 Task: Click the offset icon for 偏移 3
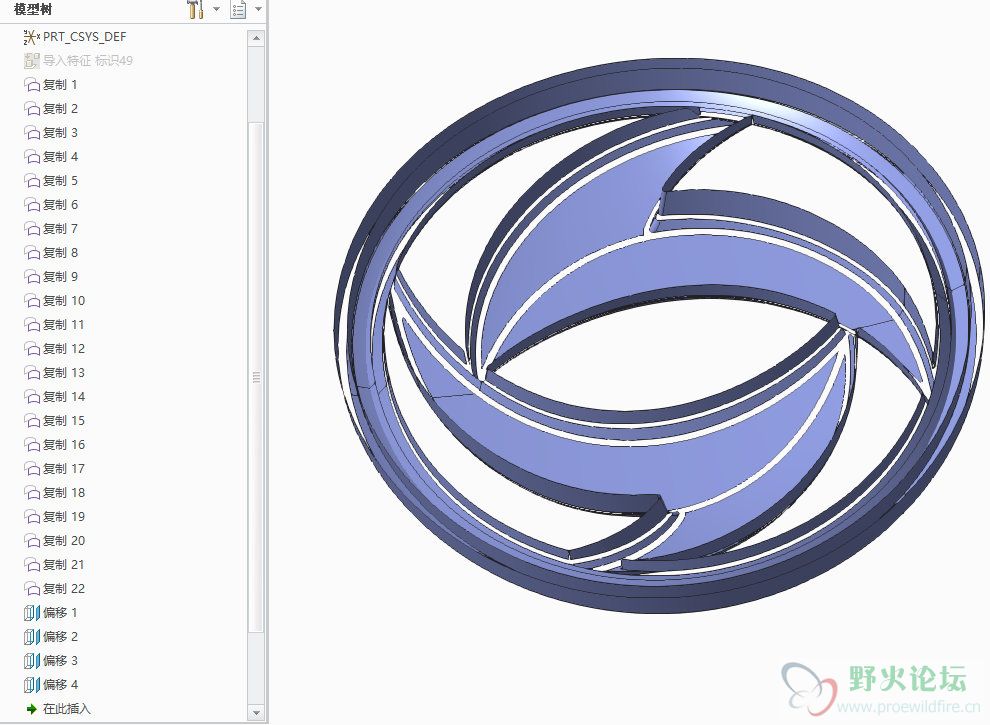(32, 661)
